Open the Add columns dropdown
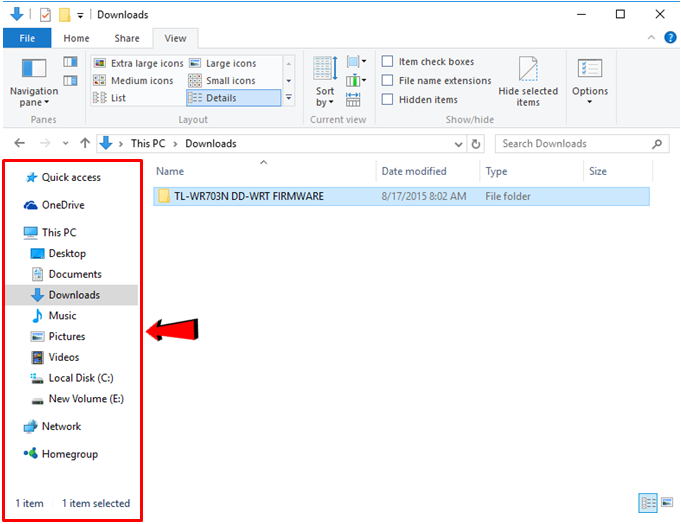Viewport: 681px width, 524px height. coord(357,80)
